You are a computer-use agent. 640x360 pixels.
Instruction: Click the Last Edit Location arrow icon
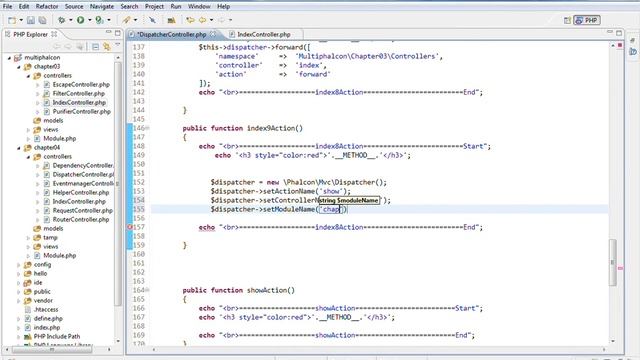(190, 20)
